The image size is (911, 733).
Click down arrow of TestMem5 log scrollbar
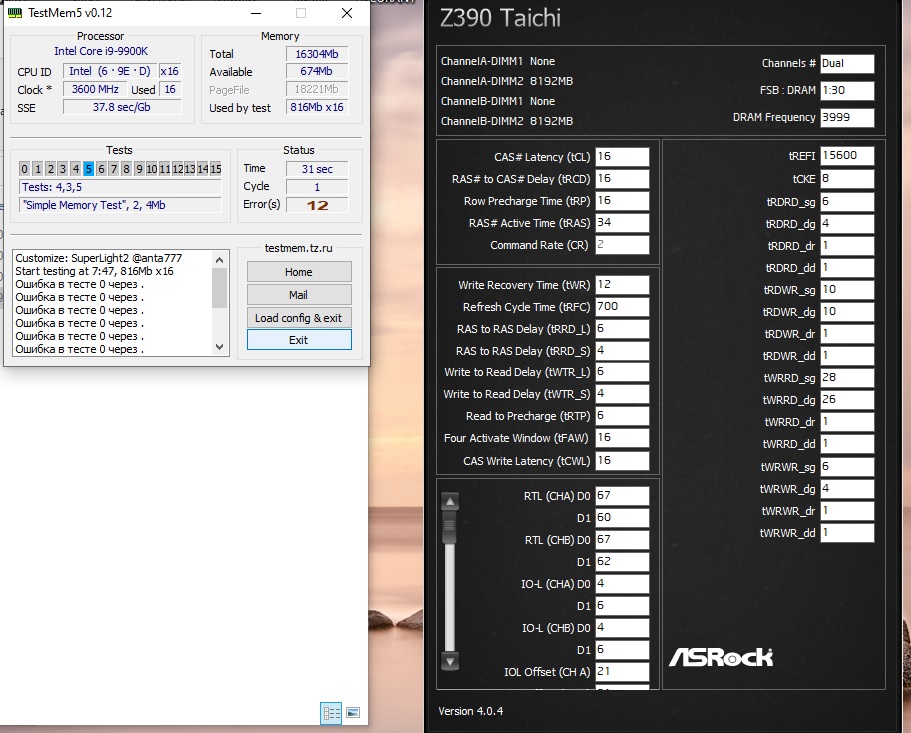click(x=219, y=347)
